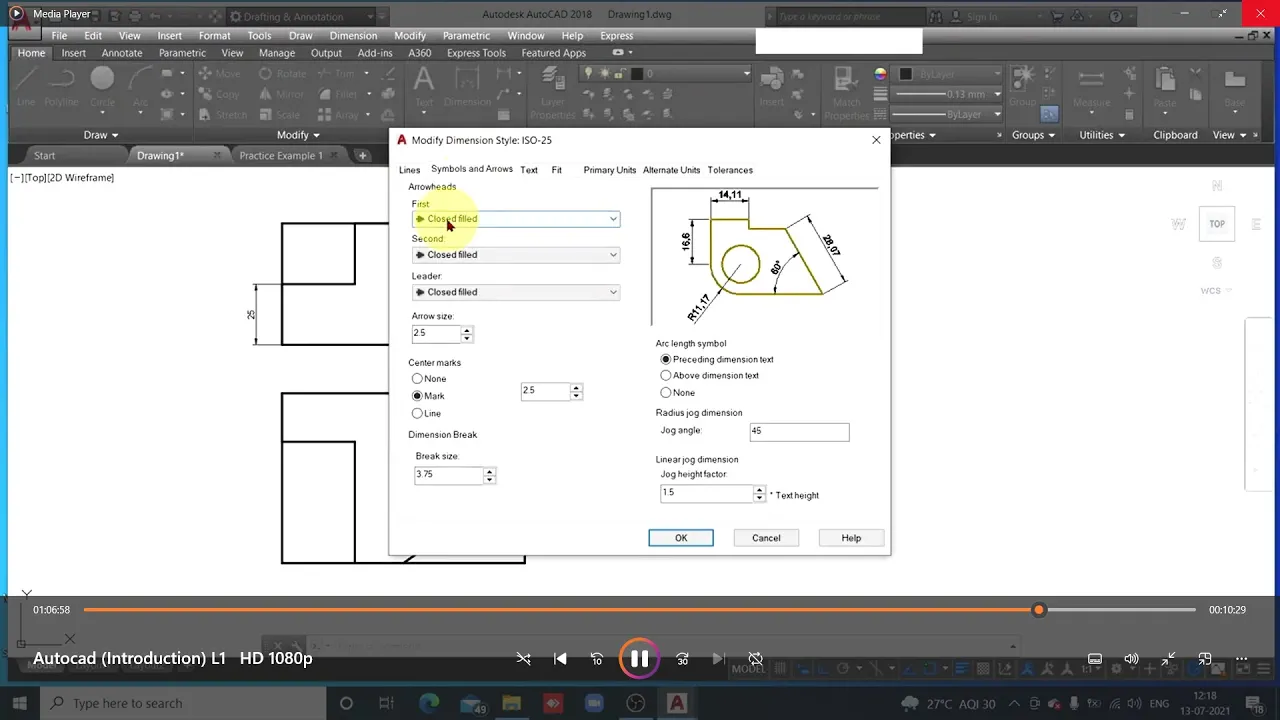Click Help in Modify Dimension Style

tap(851, 538)
